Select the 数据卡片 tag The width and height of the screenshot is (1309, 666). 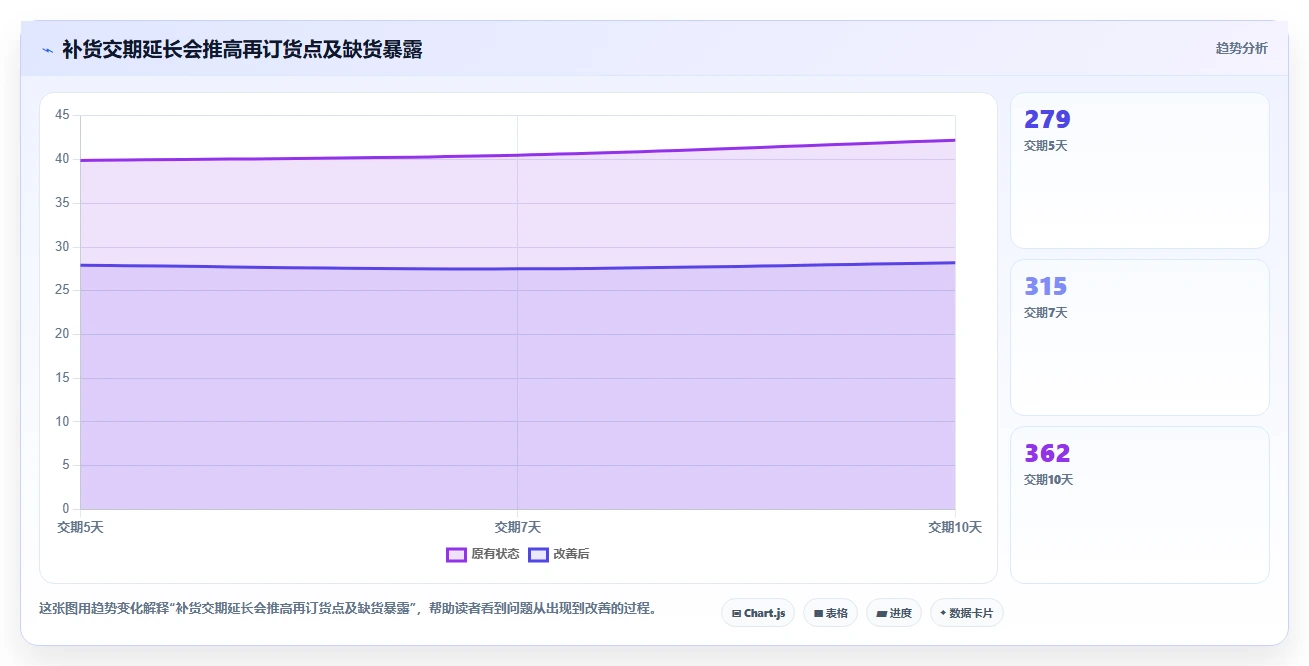point(966,613)
